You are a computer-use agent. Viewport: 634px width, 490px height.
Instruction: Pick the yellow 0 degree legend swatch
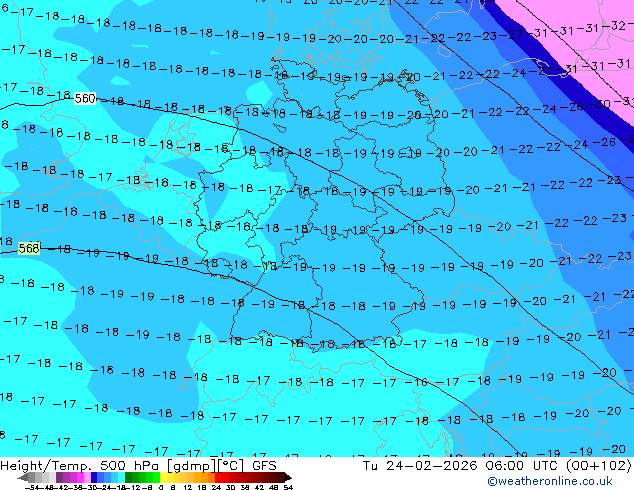[163, 477]
